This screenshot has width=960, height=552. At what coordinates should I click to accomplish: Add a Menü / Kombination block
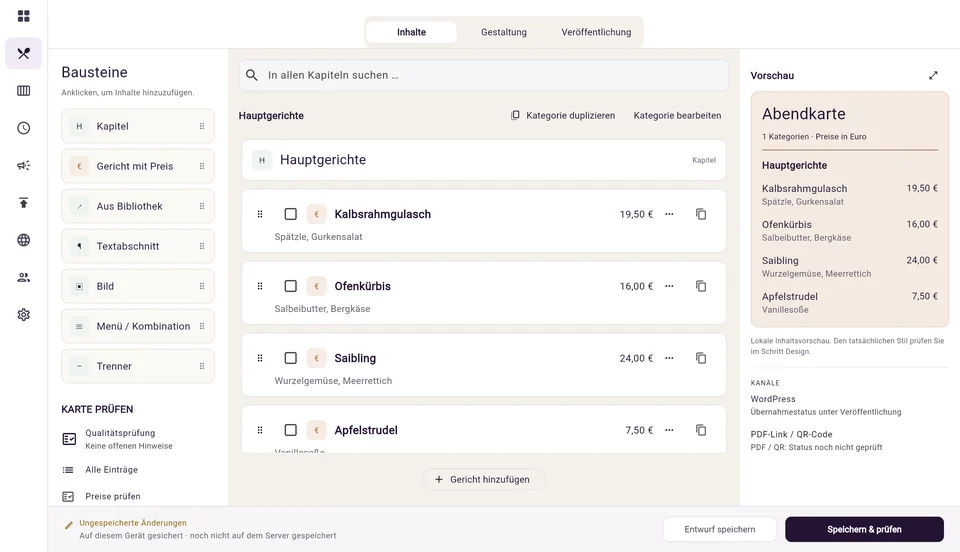point(138,326)
